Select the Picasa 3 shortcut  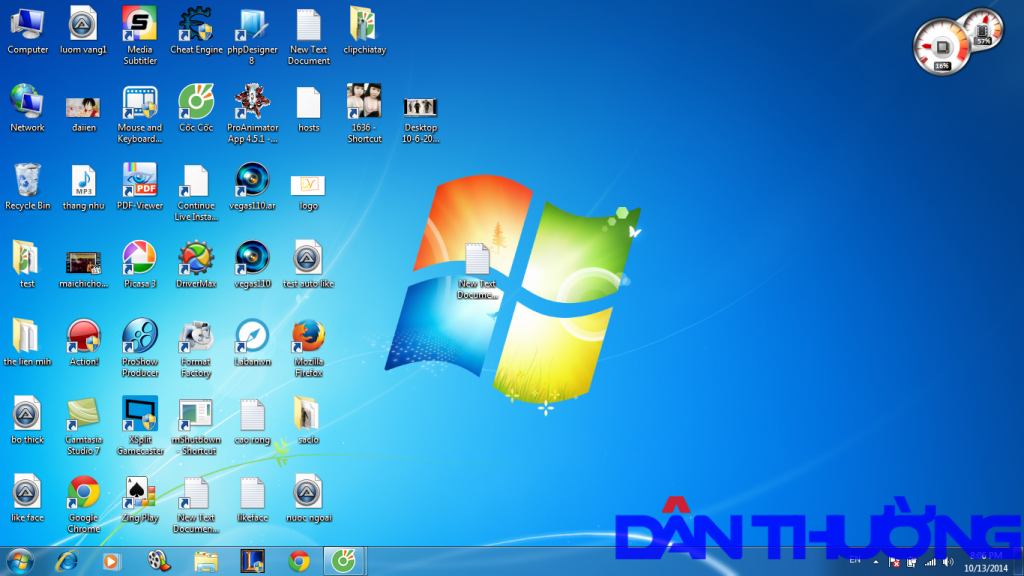tap(139, 258)
